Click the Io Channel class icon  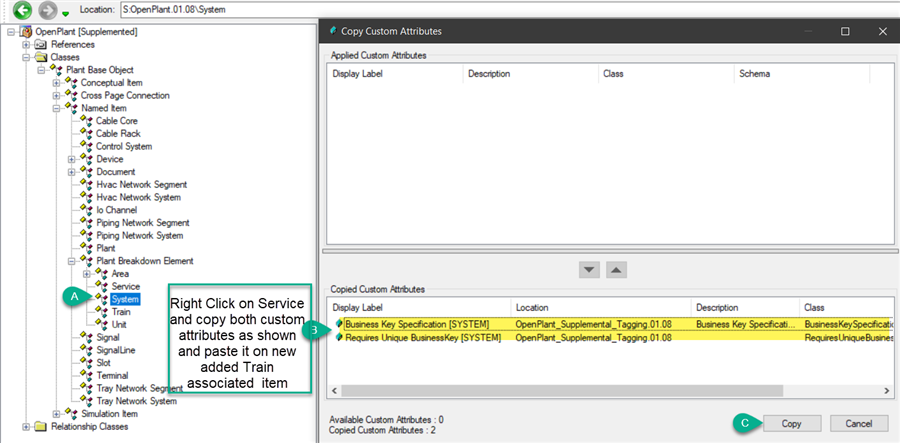[x=87, y=210]
